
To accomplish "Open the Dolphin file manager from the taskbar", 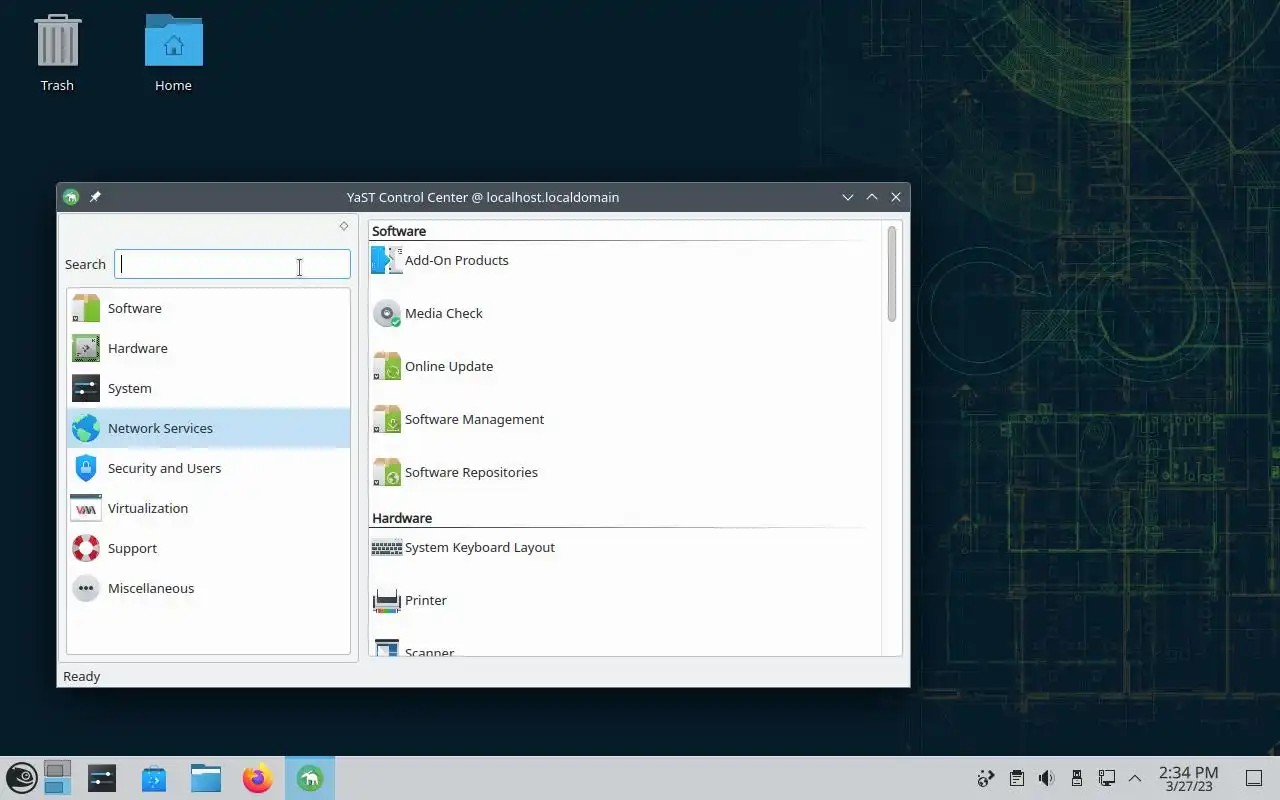I will [206, 778].
